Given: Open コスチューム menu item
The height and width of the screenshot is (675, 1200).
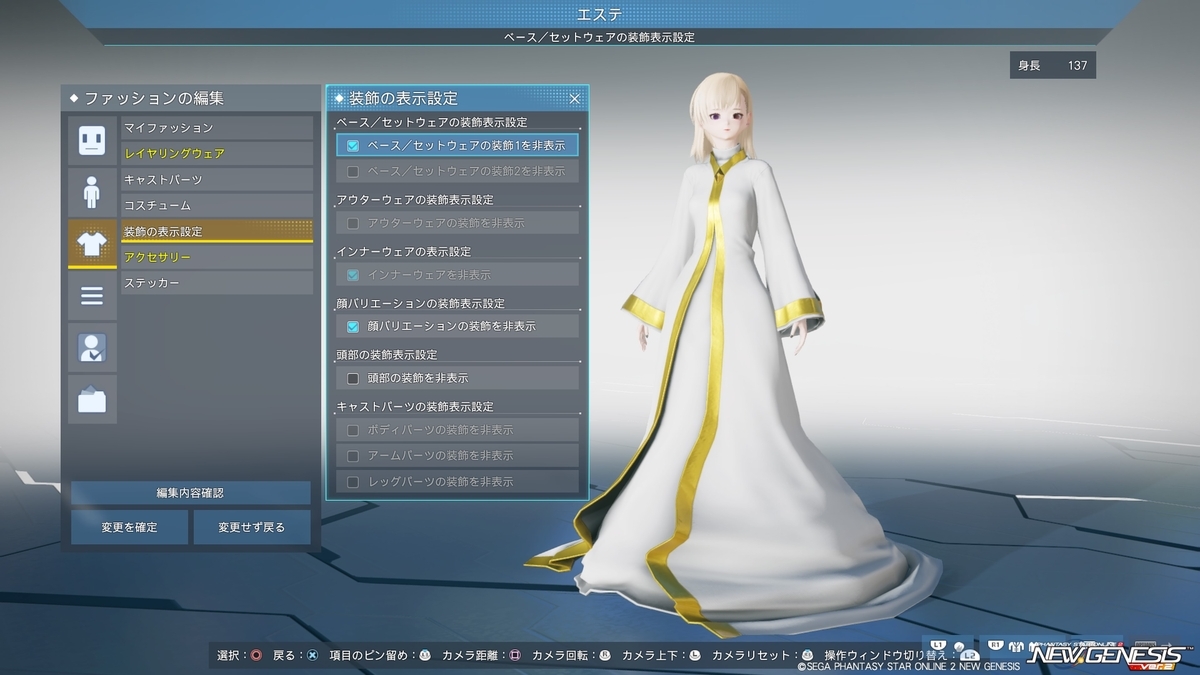Looking at the screenshot, I should [x=217, y=205].
